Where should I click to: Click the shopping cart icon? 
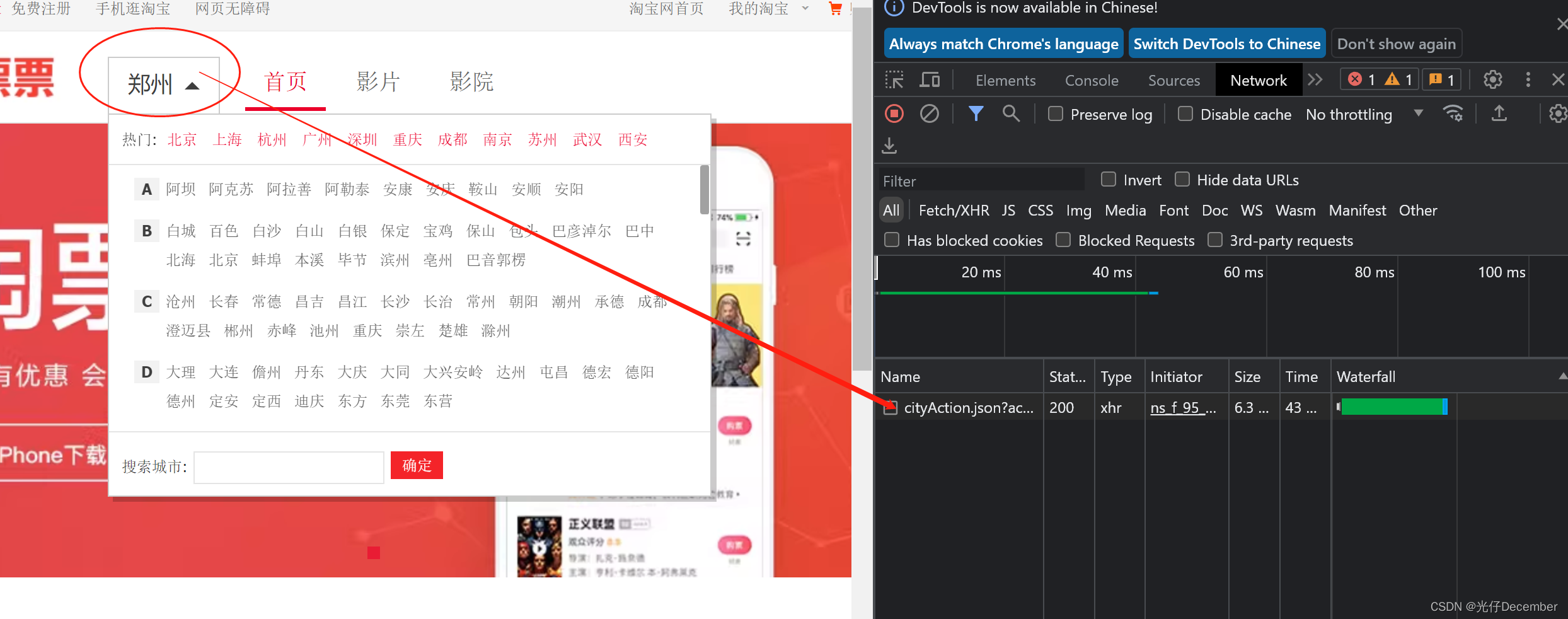[836, 9]
